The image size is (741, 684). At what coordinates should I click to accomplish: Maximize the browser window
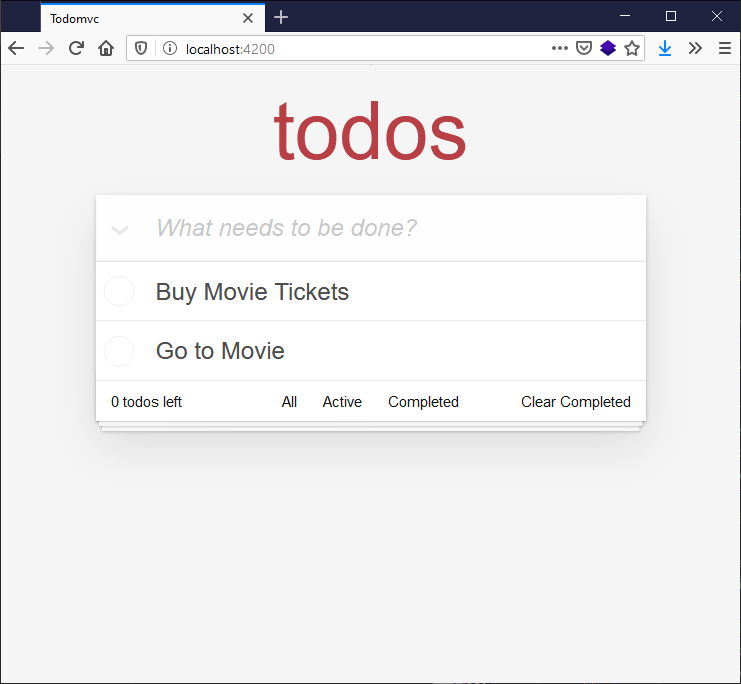pos(671,16)
